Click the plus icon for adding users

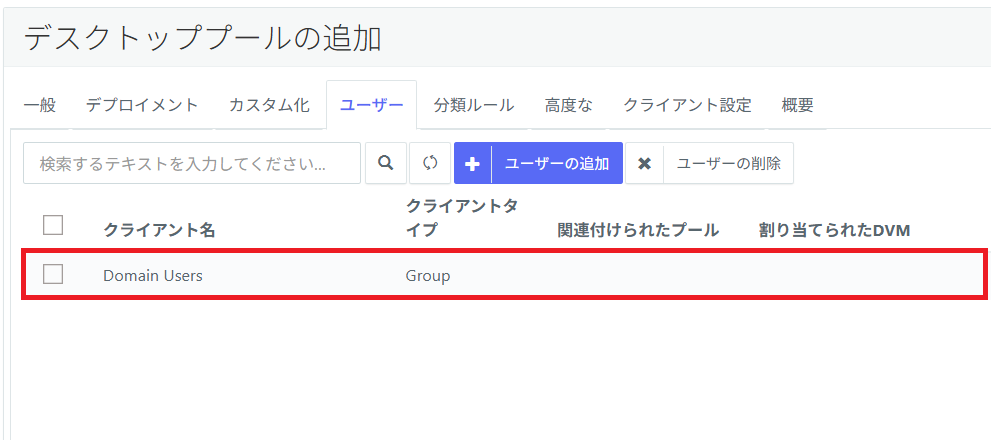(x=472, y=164)
